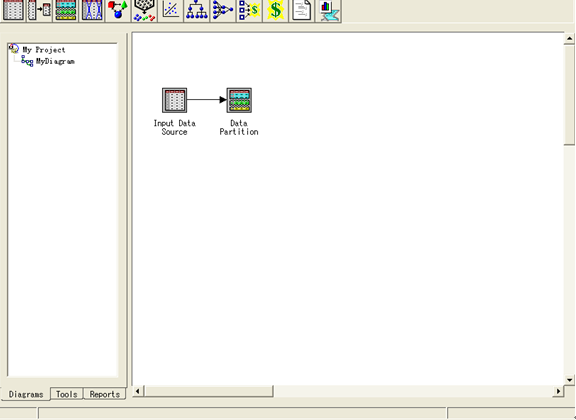This screenshot has height=420, width=576.
Task: Click the Regression scatter plot toolbar icon
Action: 170,10
